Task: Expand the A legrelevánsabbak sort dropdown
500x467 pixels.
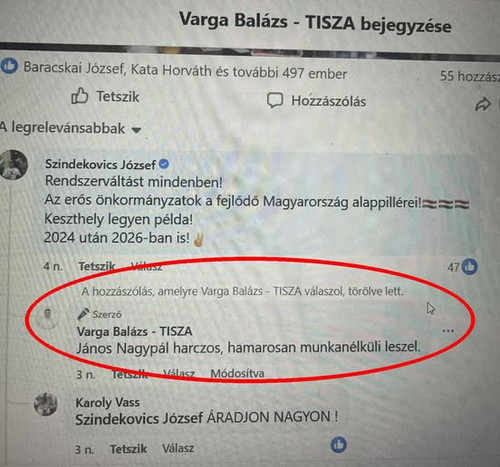Action: click(71, 128)
